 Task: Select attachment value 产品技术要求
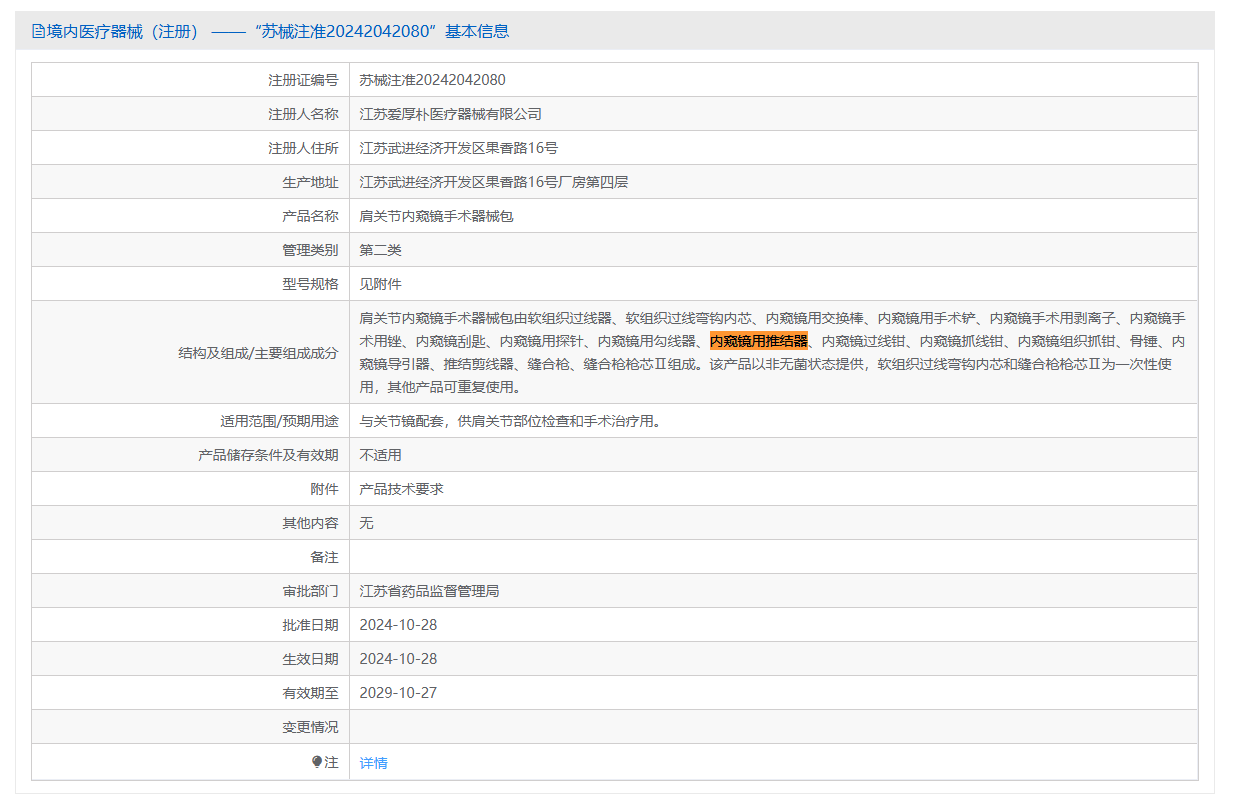[401, 489]
